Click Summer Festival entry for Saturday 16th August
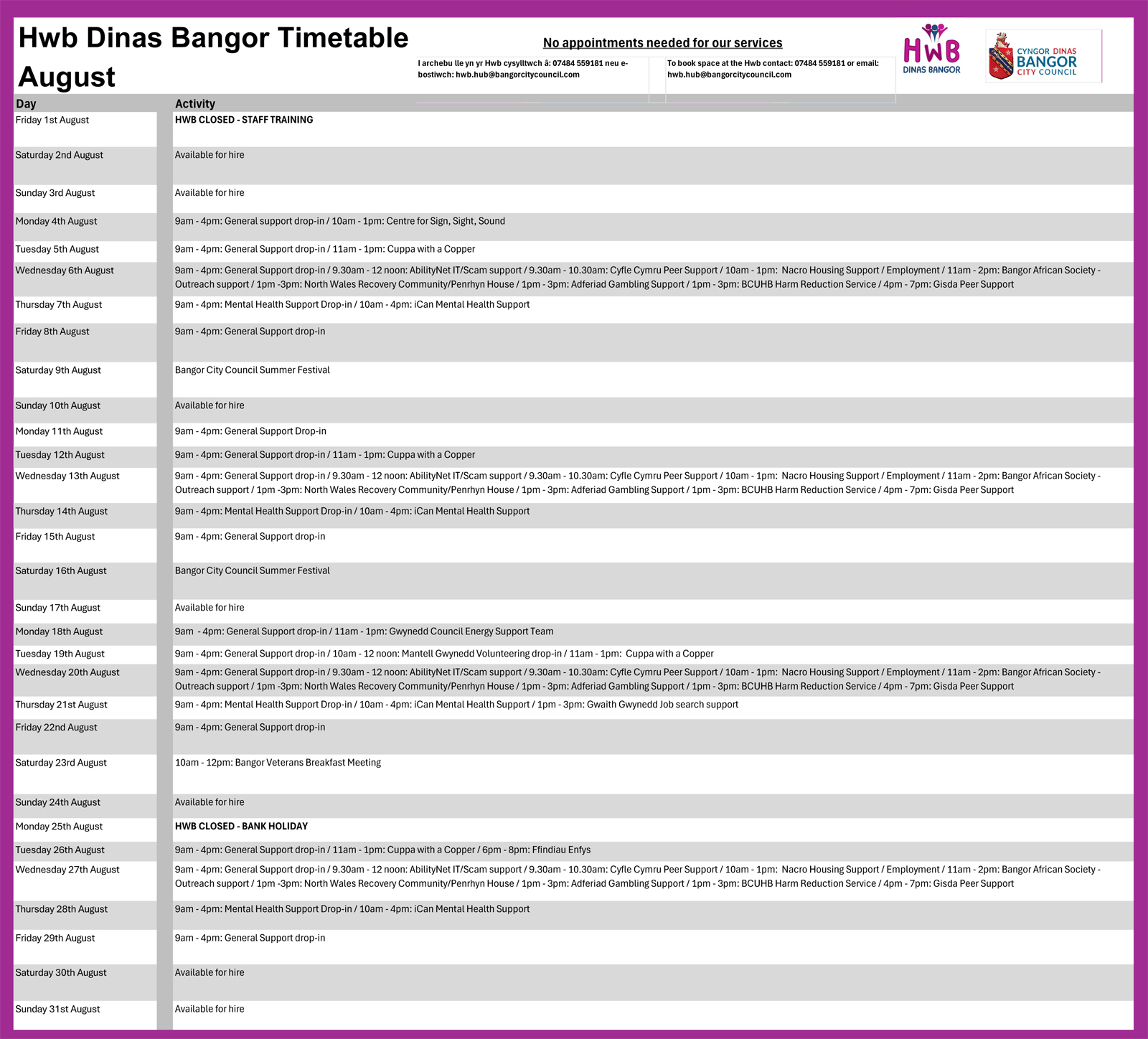Viewport: 1148px width, 1039px height. 253,571
